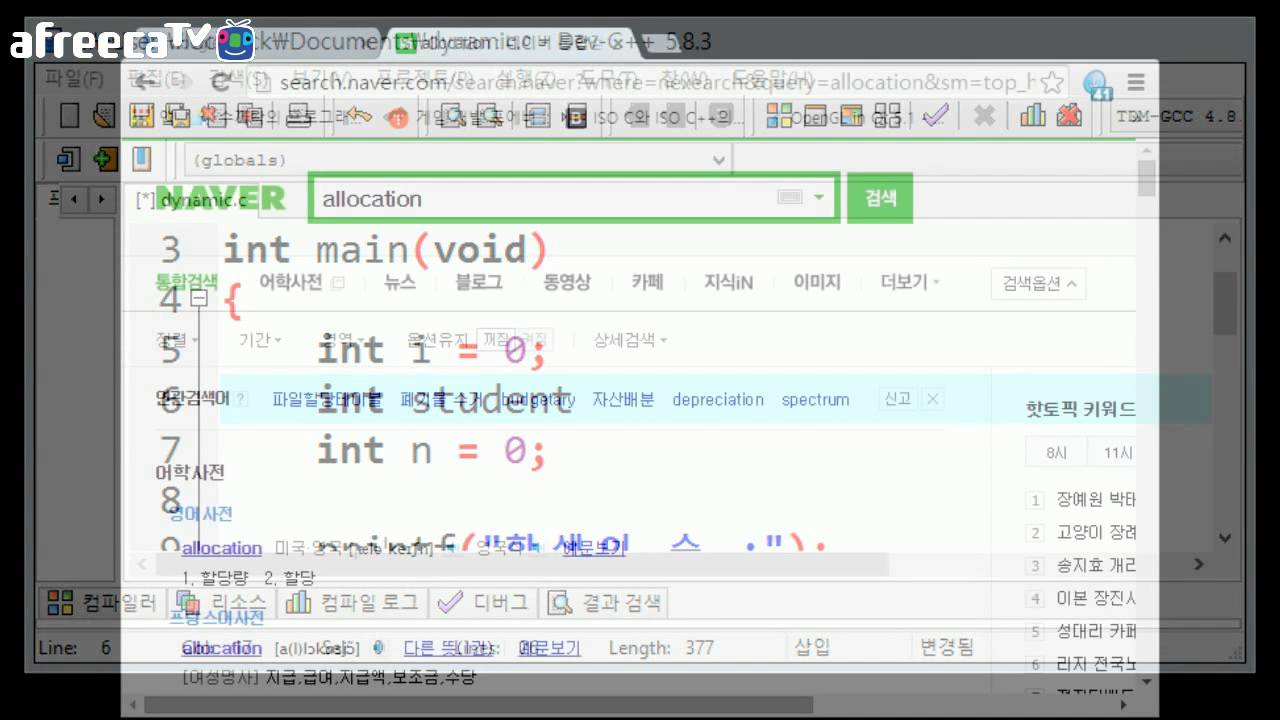Viewport: 1280px width, 720px height.
Task: Expand the 더보기 more-tabs dropdown
Action: [x=910, y=282]
